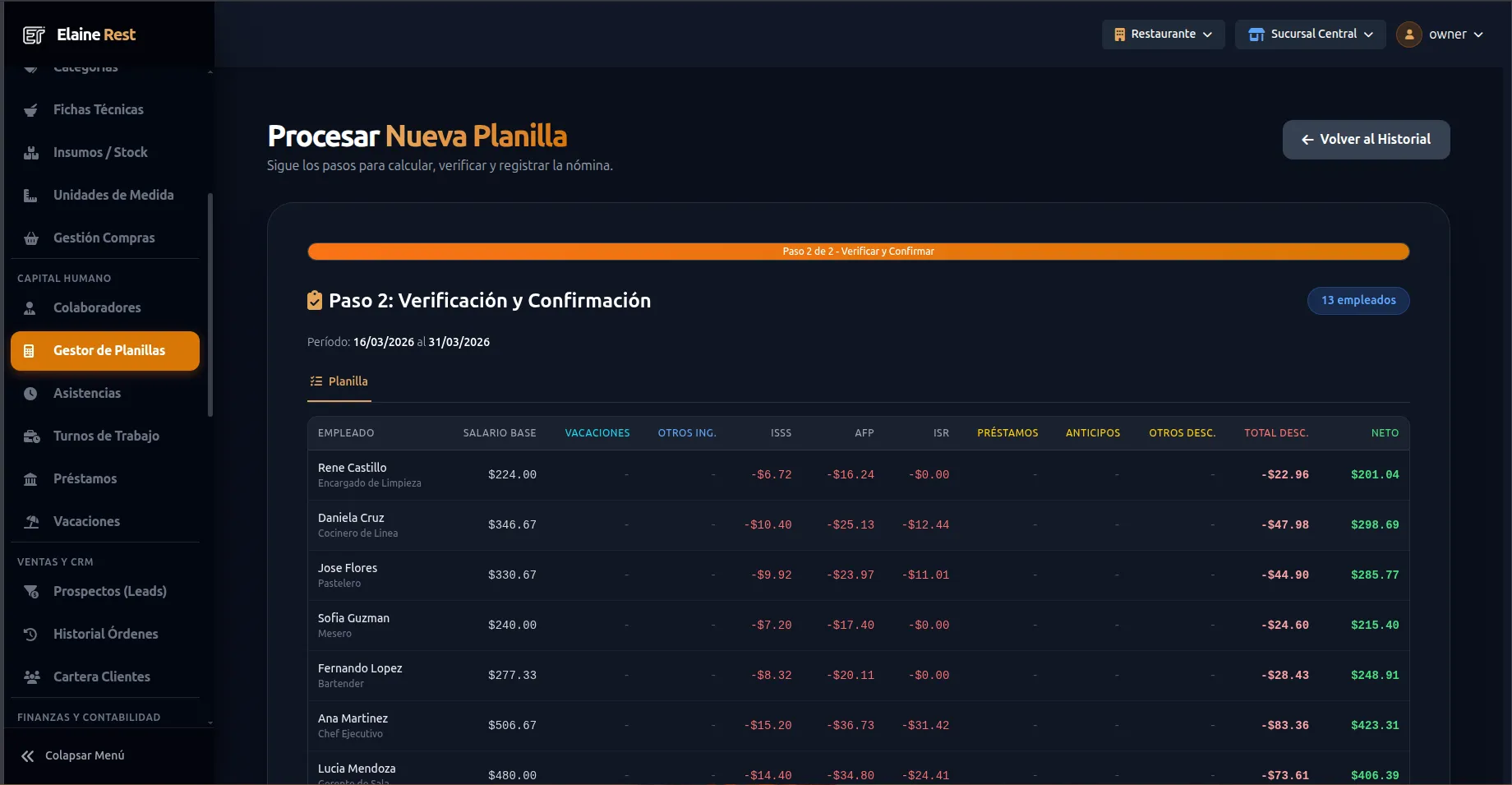Click the SALARIO BASE column header
Viewport: 1512px width, 785px height.
click(x=500, y=433)
